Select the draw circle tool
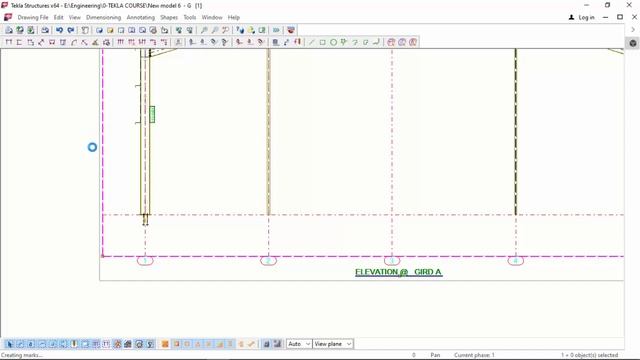Image resolution: width=640 pixels, height=360 pixels. point(333,42)
